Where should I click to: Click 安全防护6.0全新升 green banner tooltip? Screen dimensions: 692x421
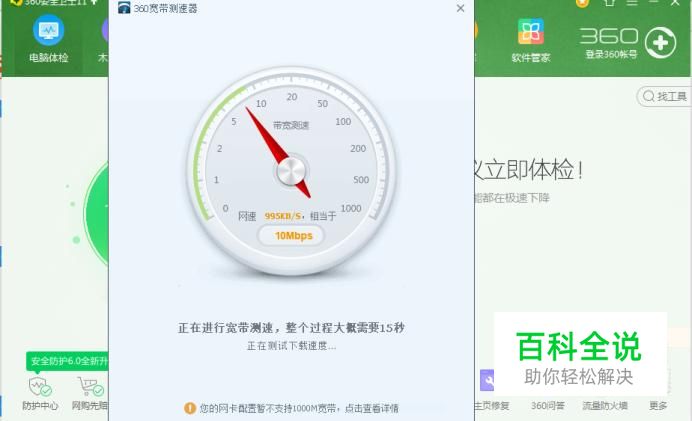pyautogui.click(x=67, y=361)
